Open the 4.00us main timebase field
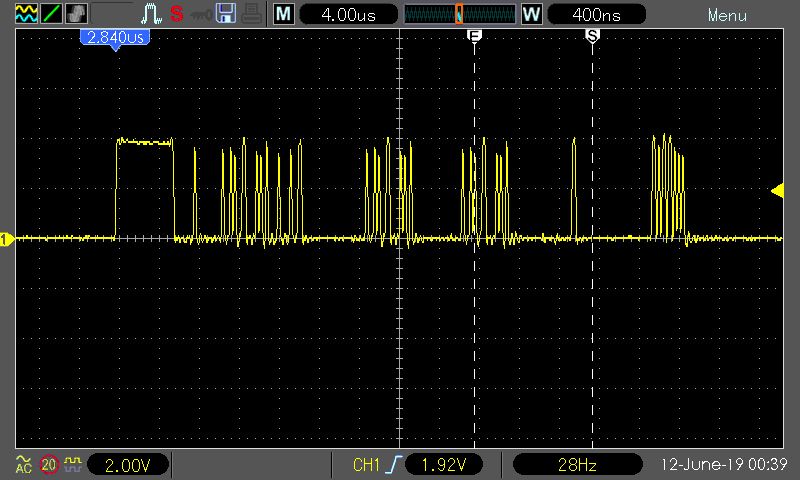The image size is (800, 480). [x=347, y=14]
